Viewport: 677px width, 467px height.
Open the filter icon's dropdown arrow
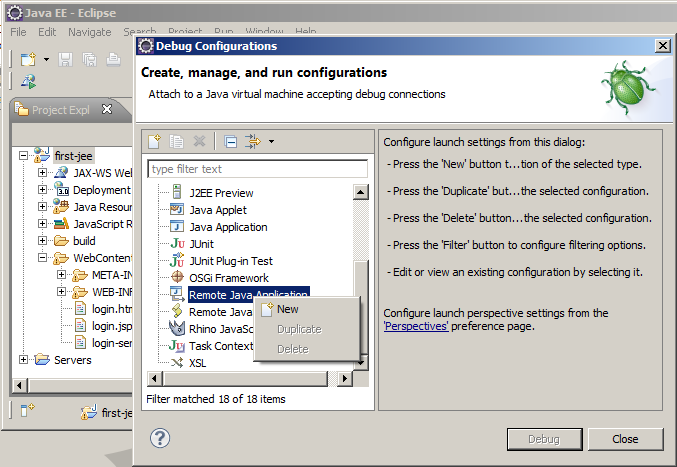271,141
